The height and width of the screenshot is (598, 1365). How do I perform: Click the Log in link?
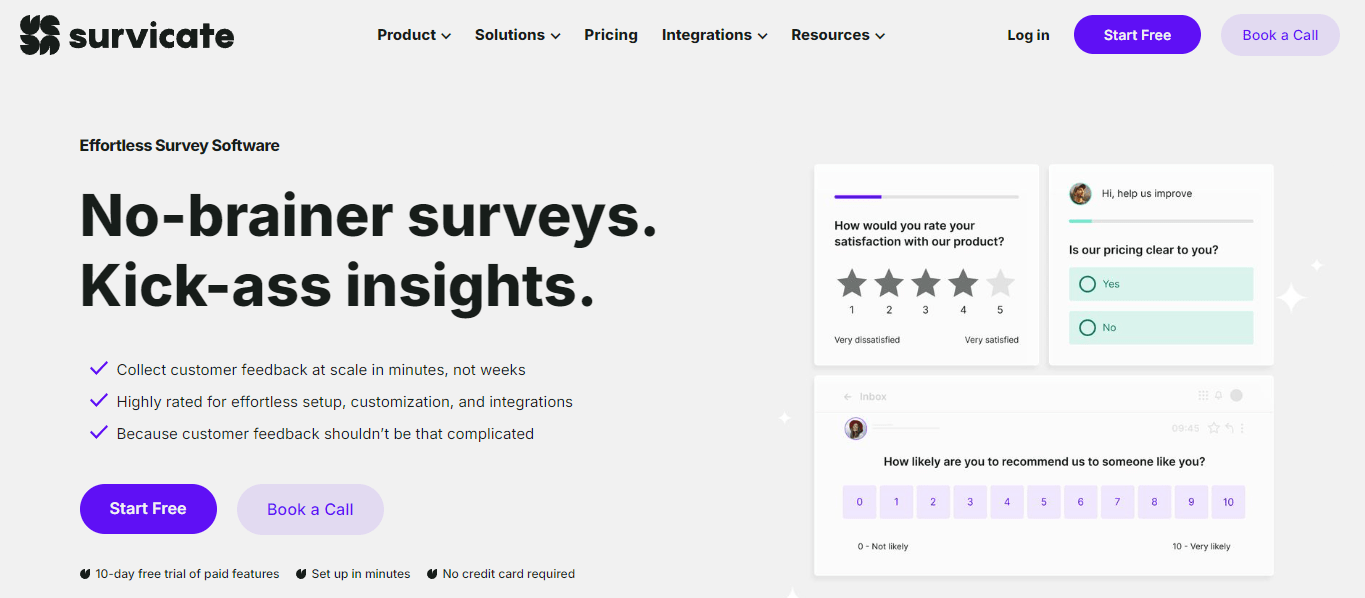(1028, 34)
